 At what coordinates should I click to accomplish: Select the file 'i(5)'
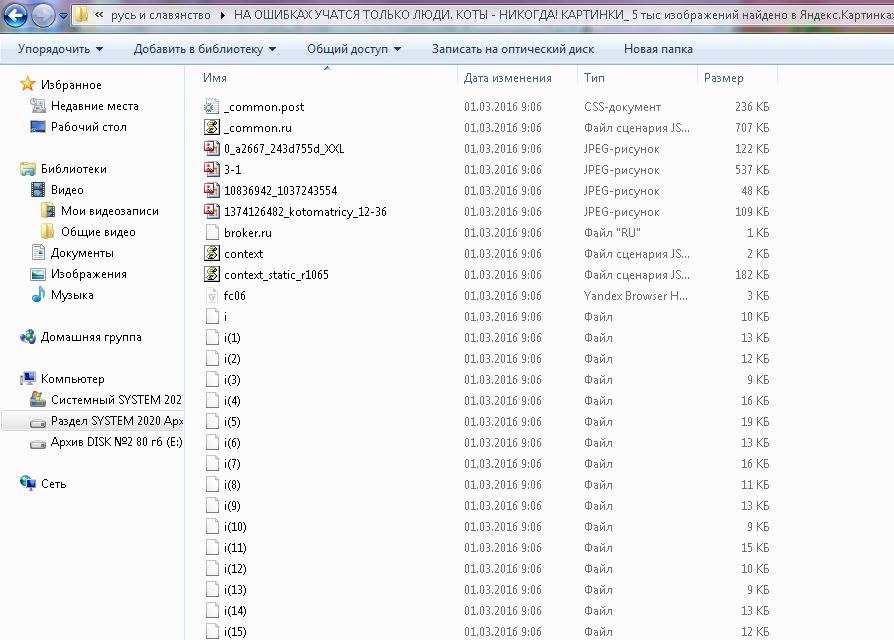tap(232, 421)
